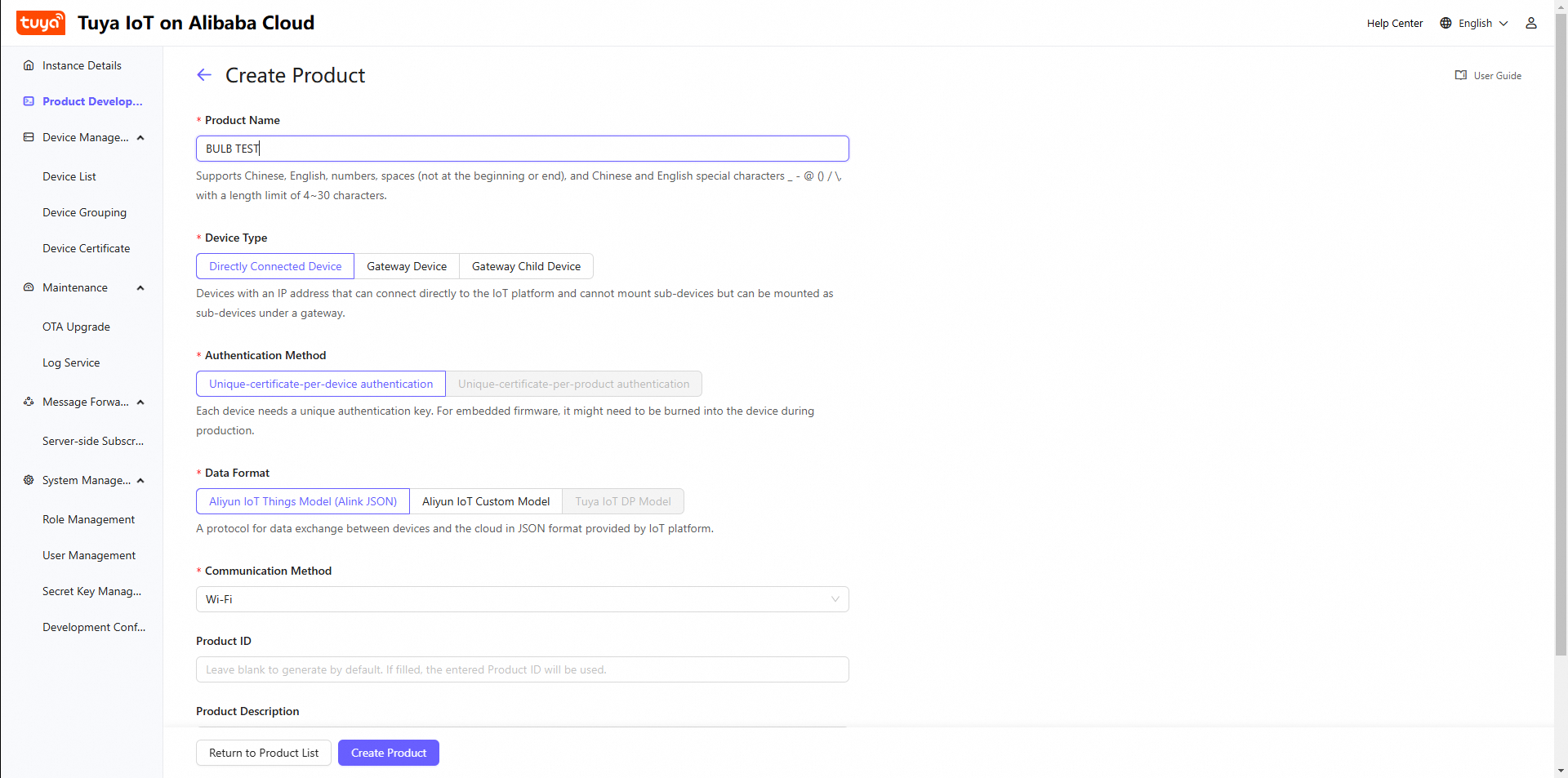
Task: Select Tuya IoT DP Model format
Action: pos(623,501)
